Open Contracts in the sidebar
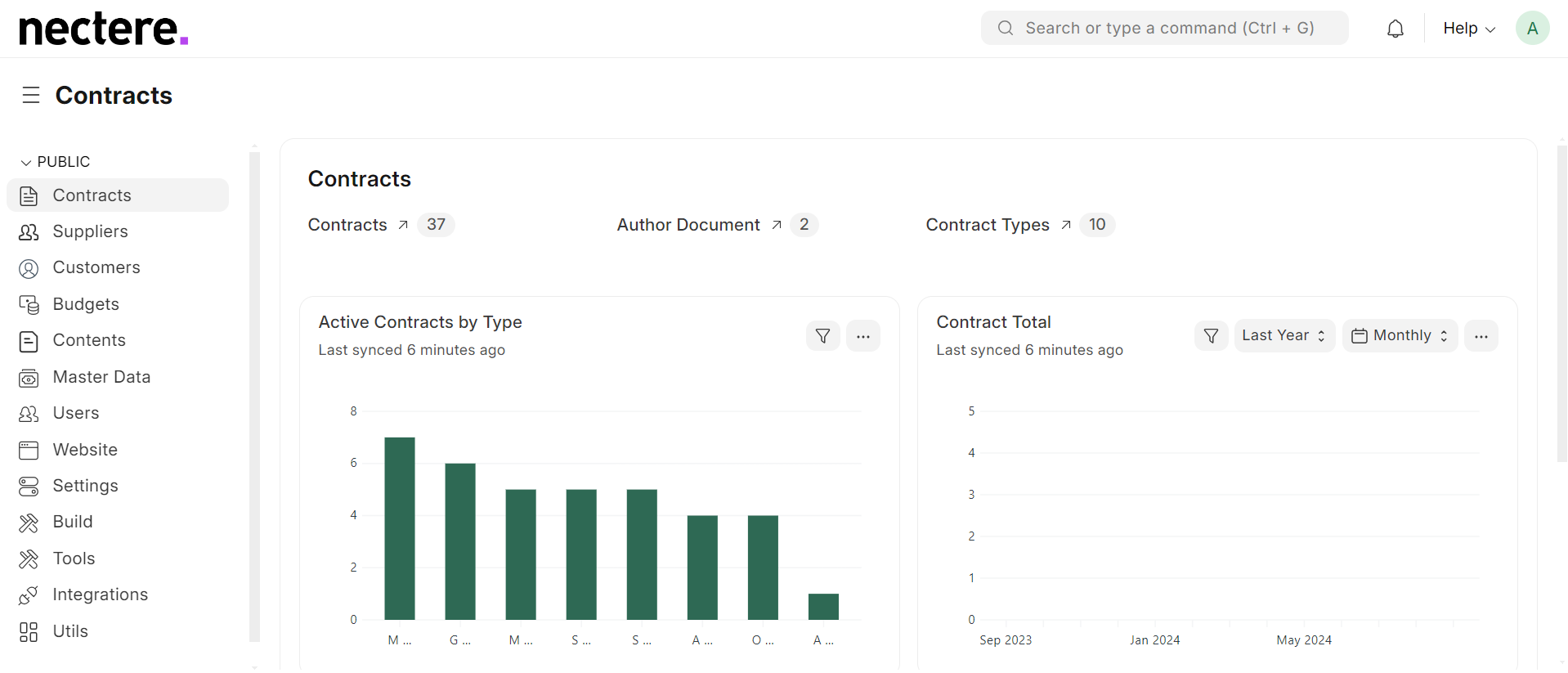This screenshot has width=1568, height=673. [118, 195]
